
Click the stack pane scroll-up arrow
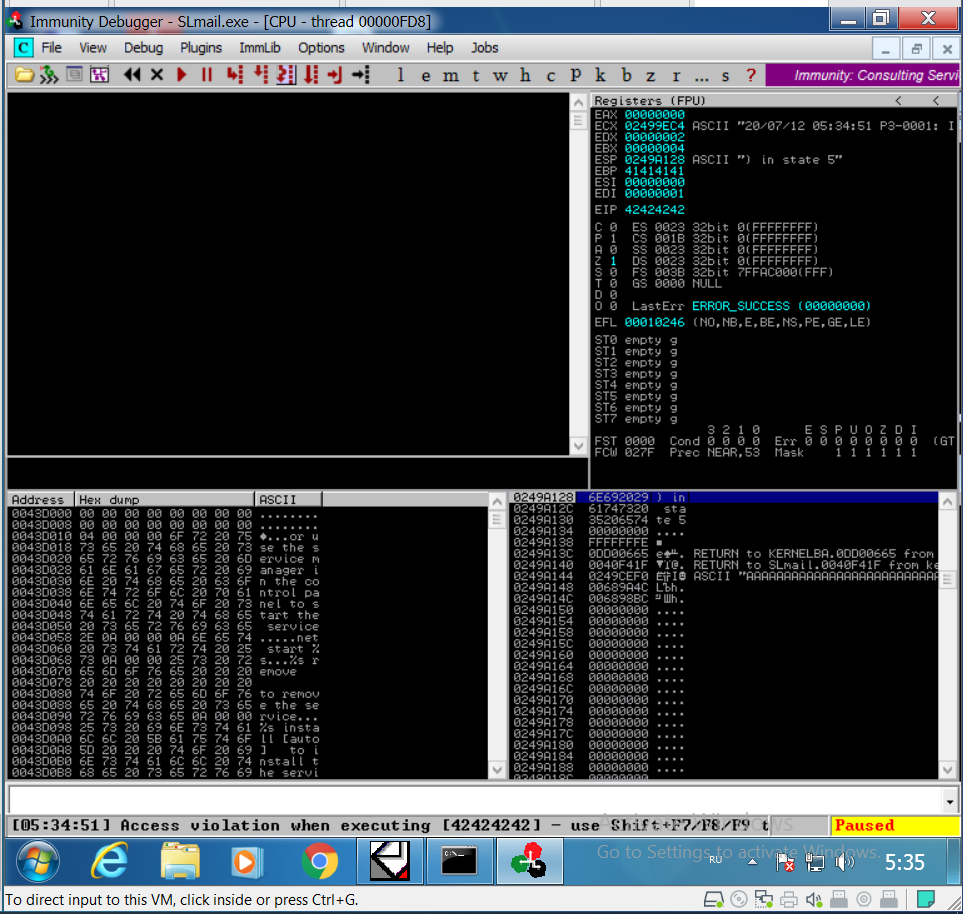[x=948, y=502]
